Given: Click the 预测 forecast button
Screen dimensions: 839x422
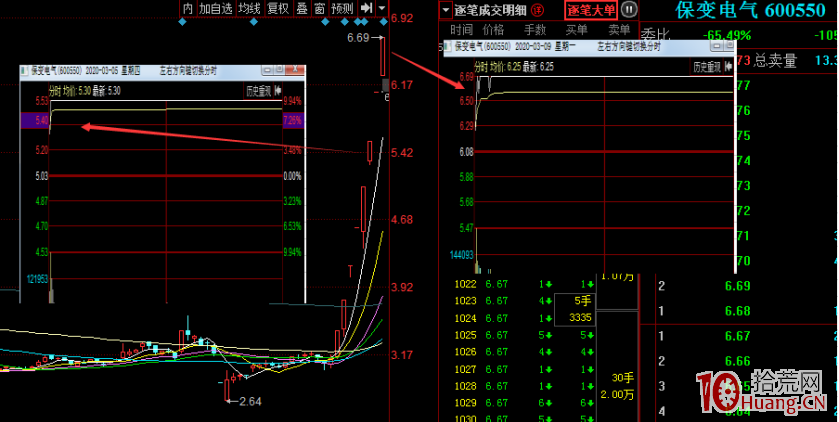Looking at the screenshot, I should coord(342,8).
